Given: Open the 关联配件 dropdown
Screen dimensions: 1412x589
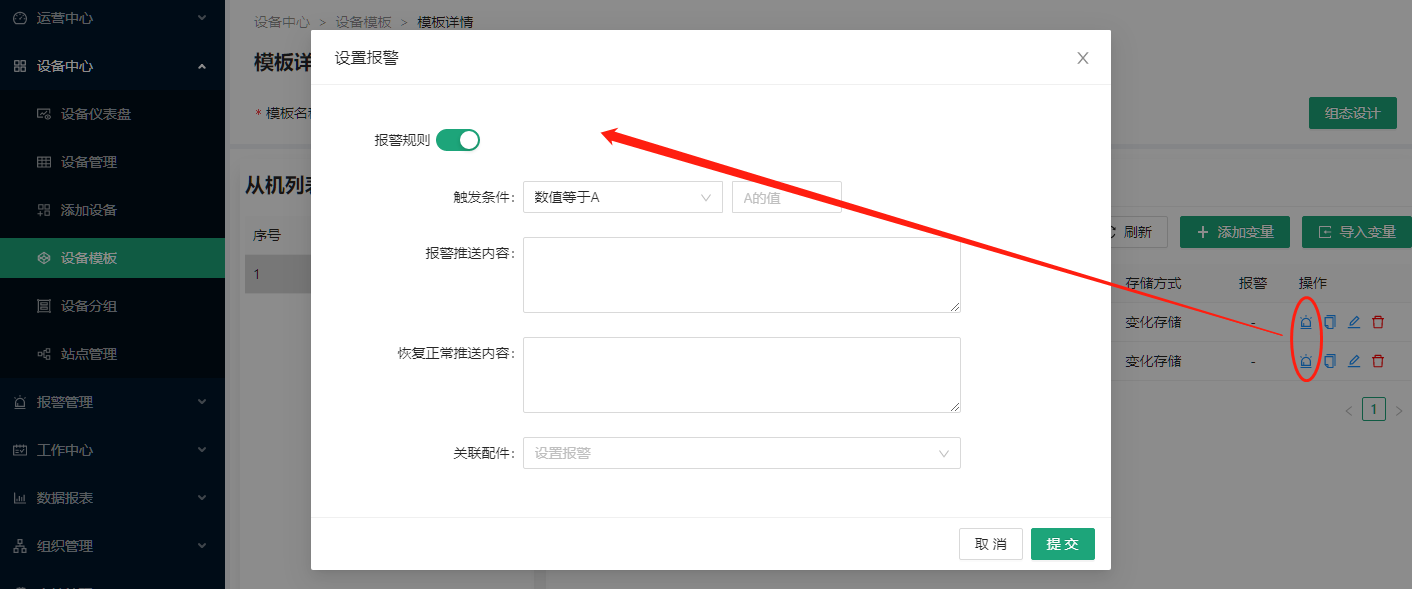Looking at the screenshot, I should tap(741, 453).
